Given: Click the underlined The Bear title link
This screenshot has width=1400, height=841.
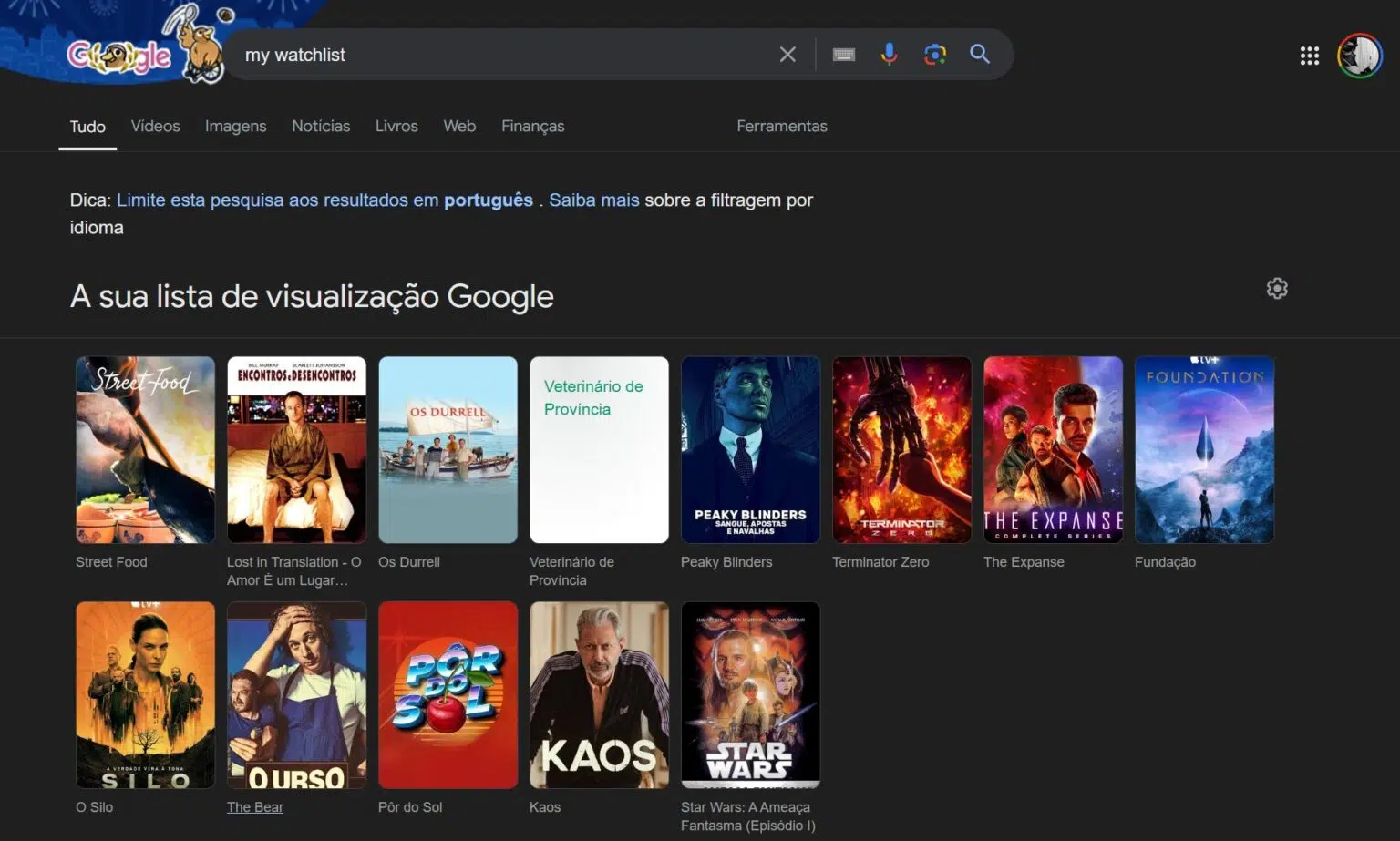Looking at the screenshot, I should click(x=255, y=807).
